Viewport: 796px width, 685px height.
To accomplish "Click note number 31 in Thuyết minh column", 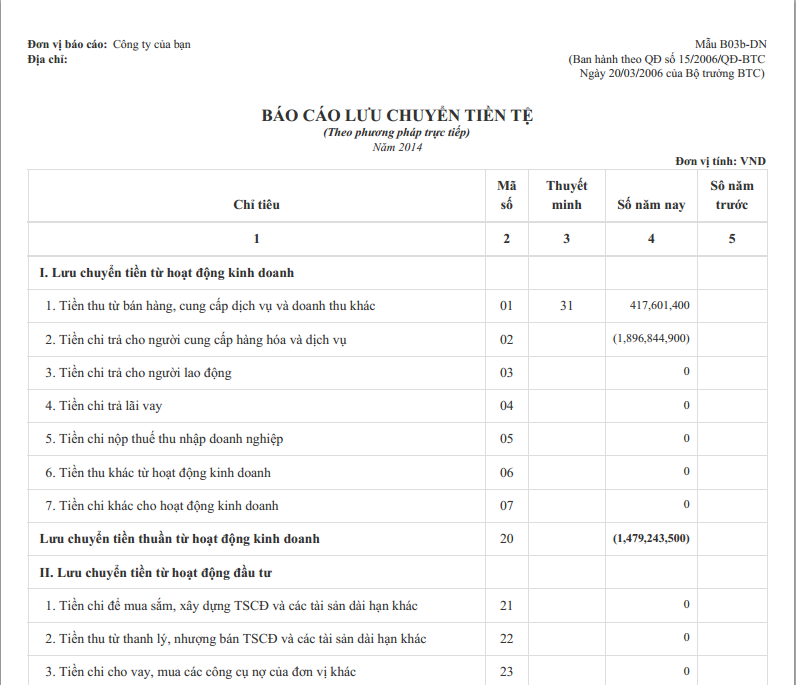I will [567, 306].
